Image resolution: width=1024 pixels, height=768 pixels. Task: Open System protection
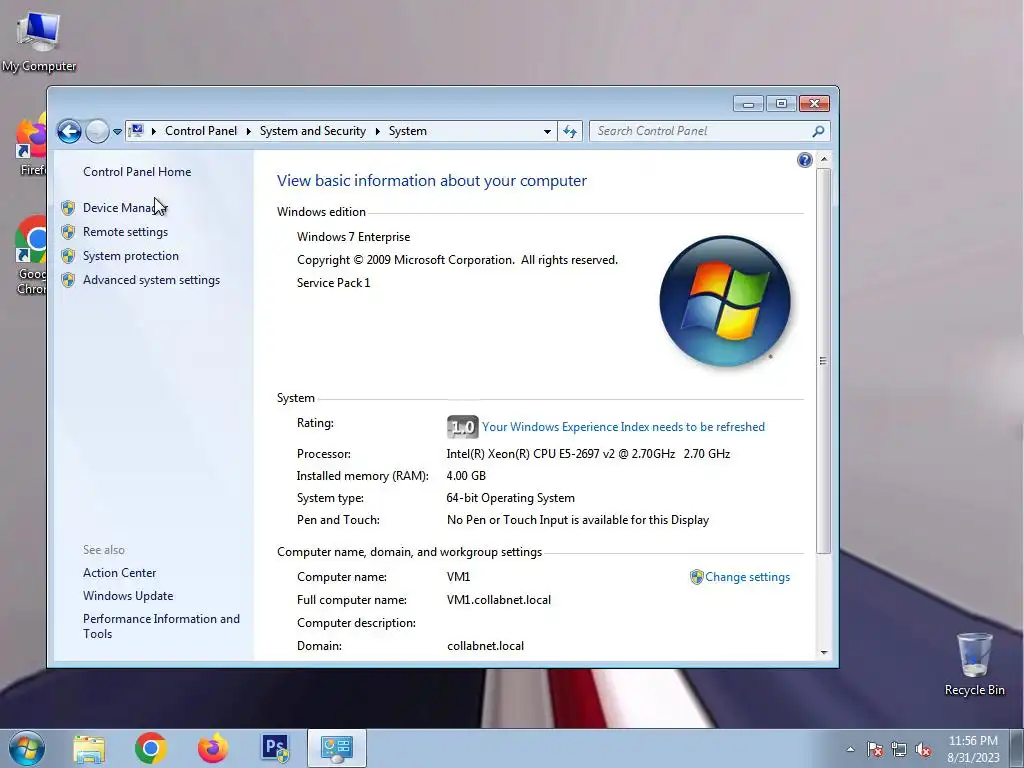[131, 256]
